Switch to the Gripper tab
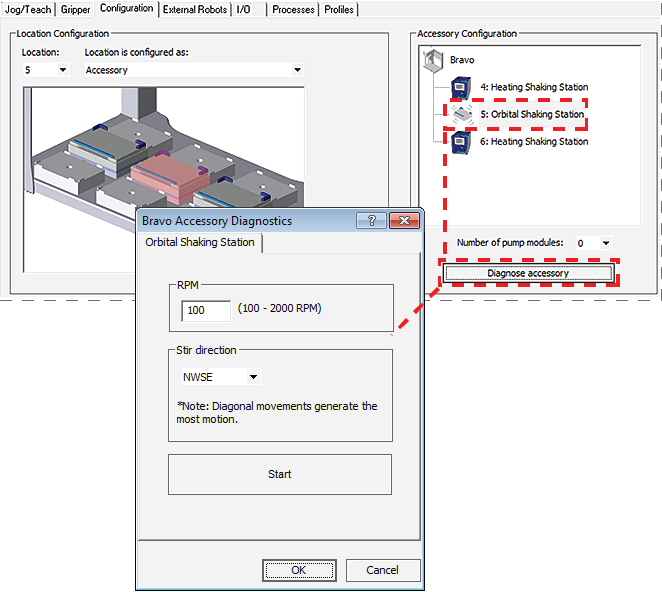The image size is (662, 592). pos(76,10)
